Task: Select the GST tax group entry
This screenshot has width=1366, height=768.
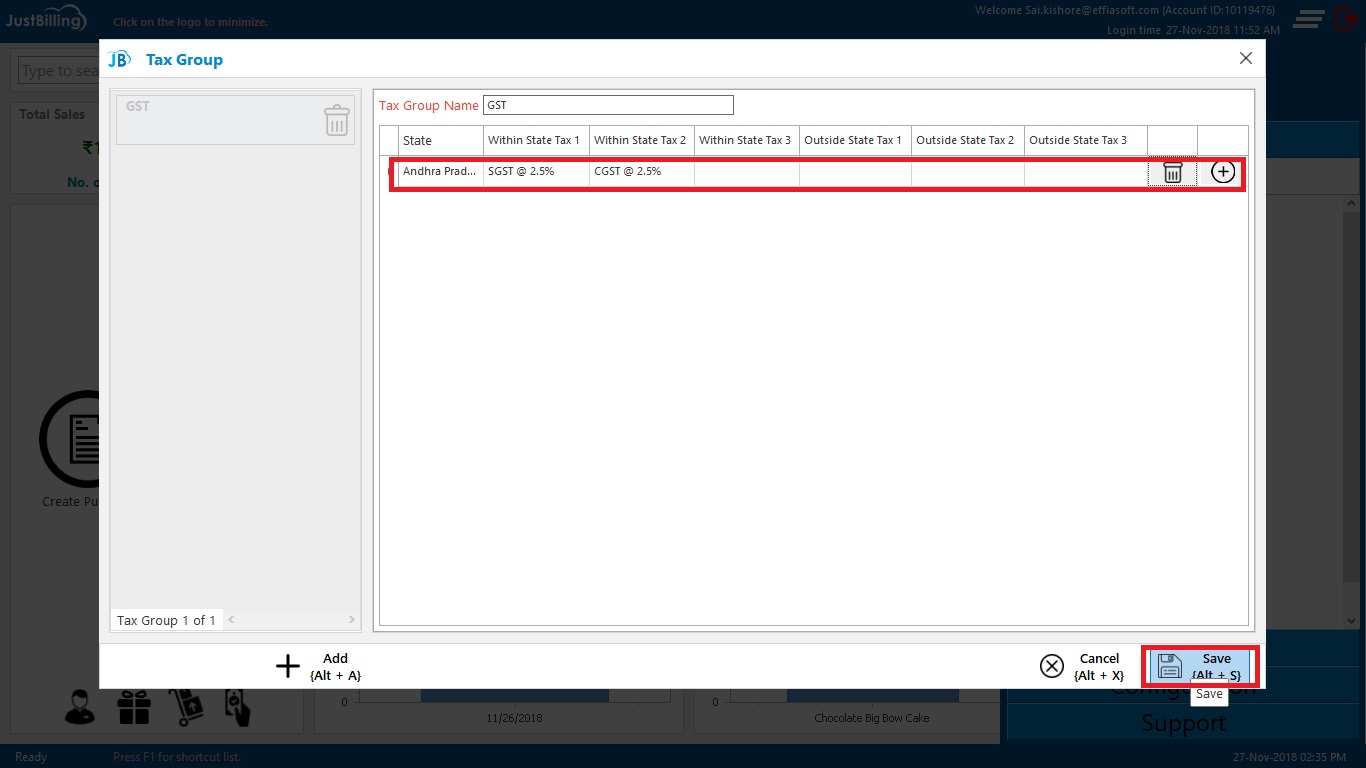Action: tap(235, 120)
